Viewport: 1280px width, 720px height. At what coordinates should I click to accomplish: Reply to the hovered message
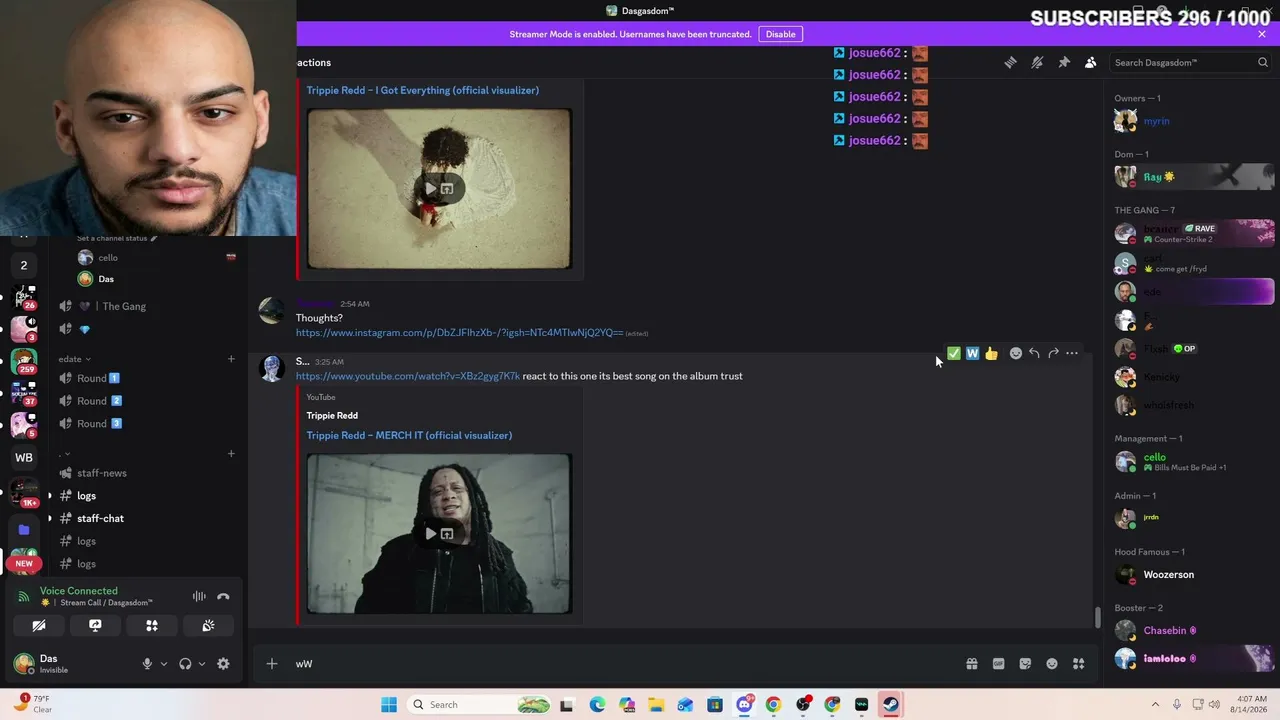click(x=1034, y=353)
